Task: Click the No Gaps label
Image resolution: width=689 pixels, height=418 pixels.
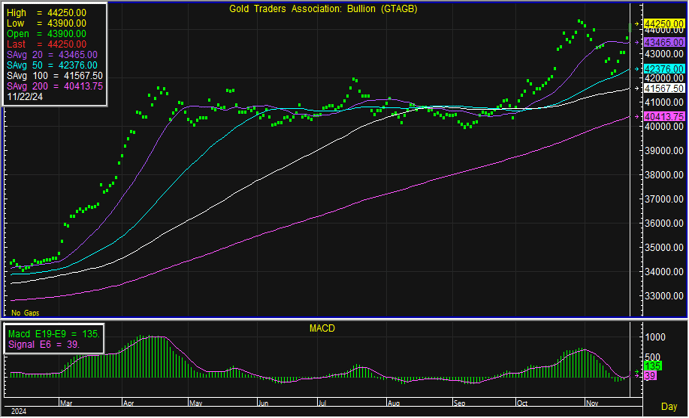Action: tap(24, 313)
